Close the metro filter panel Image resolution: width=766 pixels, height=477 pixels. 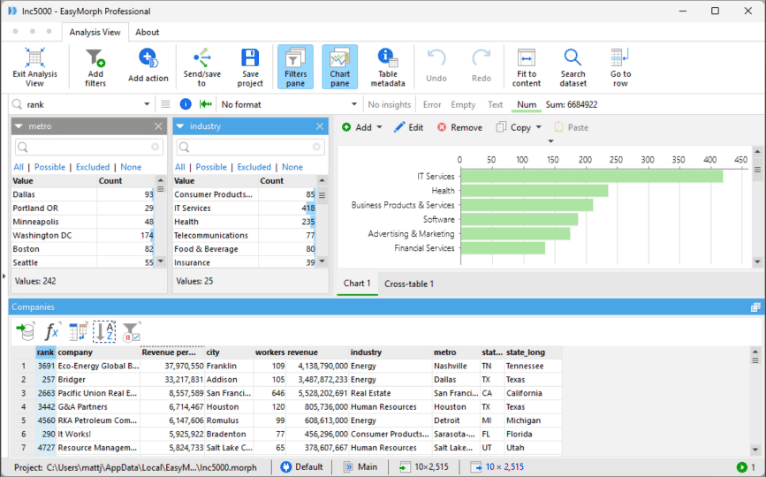coord(158,127)
